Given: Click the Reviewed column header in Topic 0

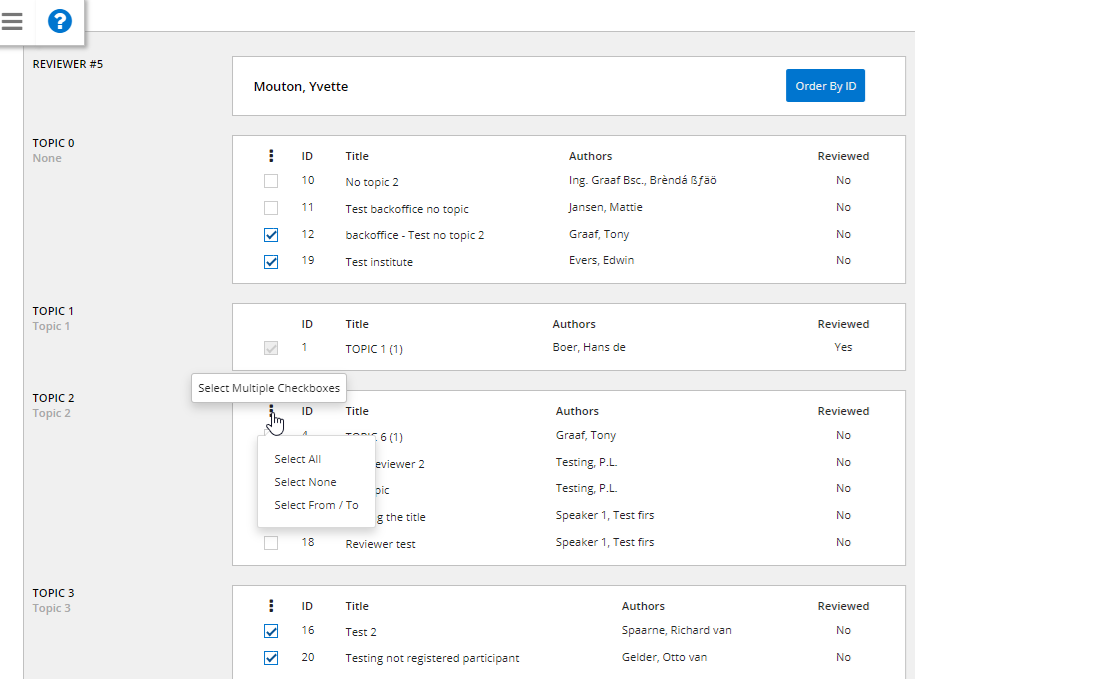Looking at the screenshot, I should [843, 156].
